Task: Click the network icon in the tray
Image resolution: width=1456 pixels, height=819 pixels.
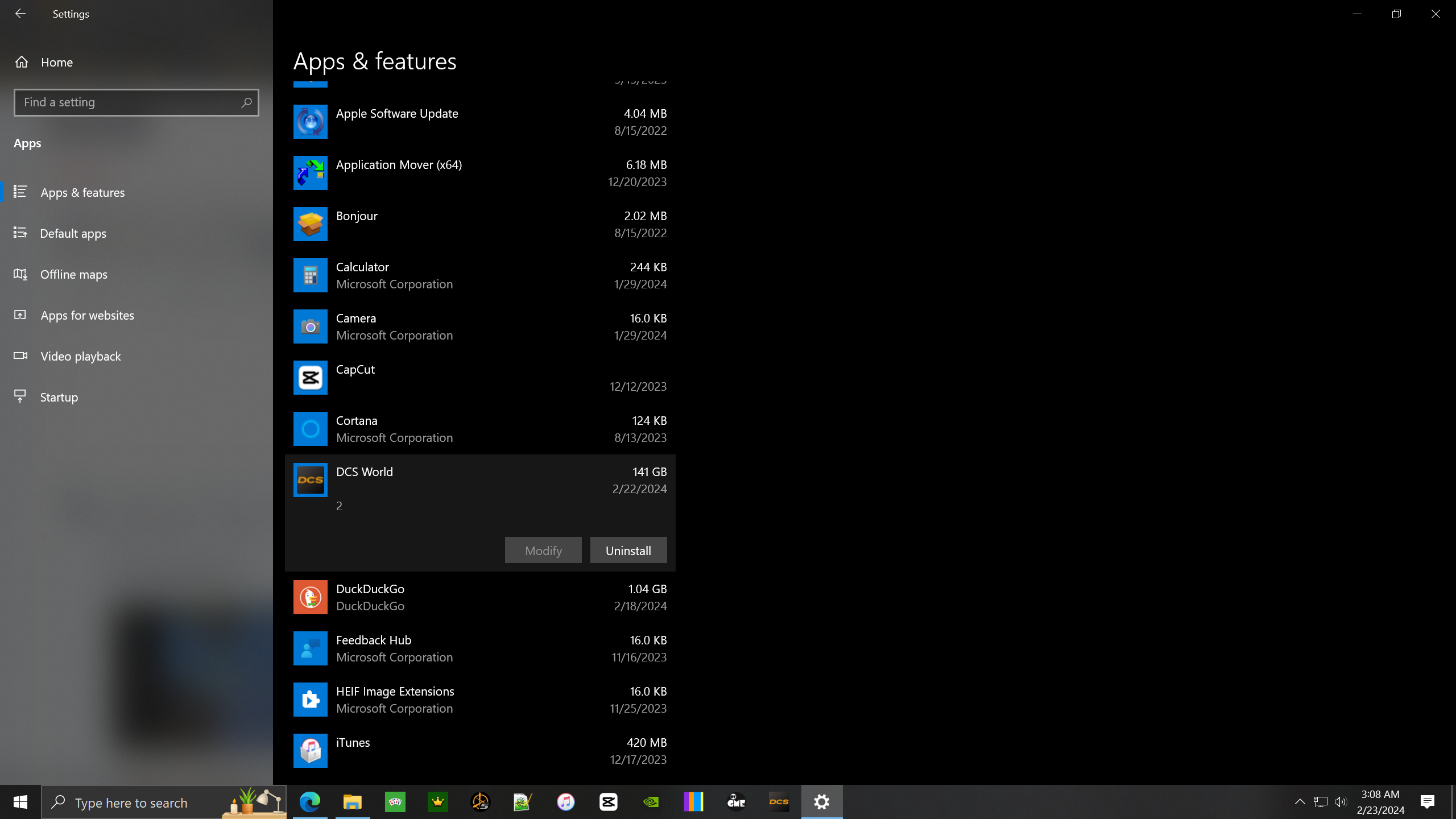Action: click(1321, 802)
